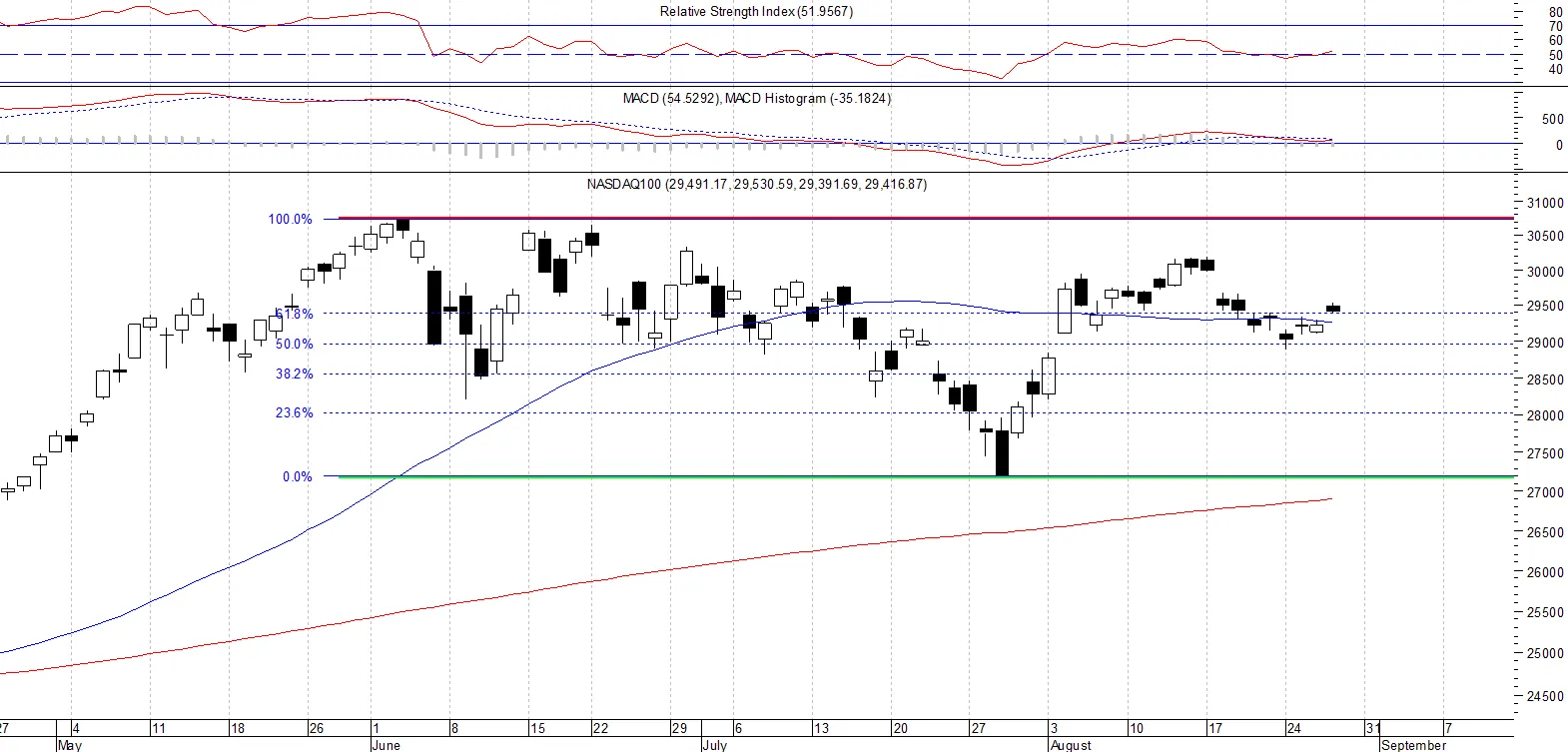Viewport: 1568px width, 752px height.
Task: Select the red 100% resistance line
Action: pos(926,218)
